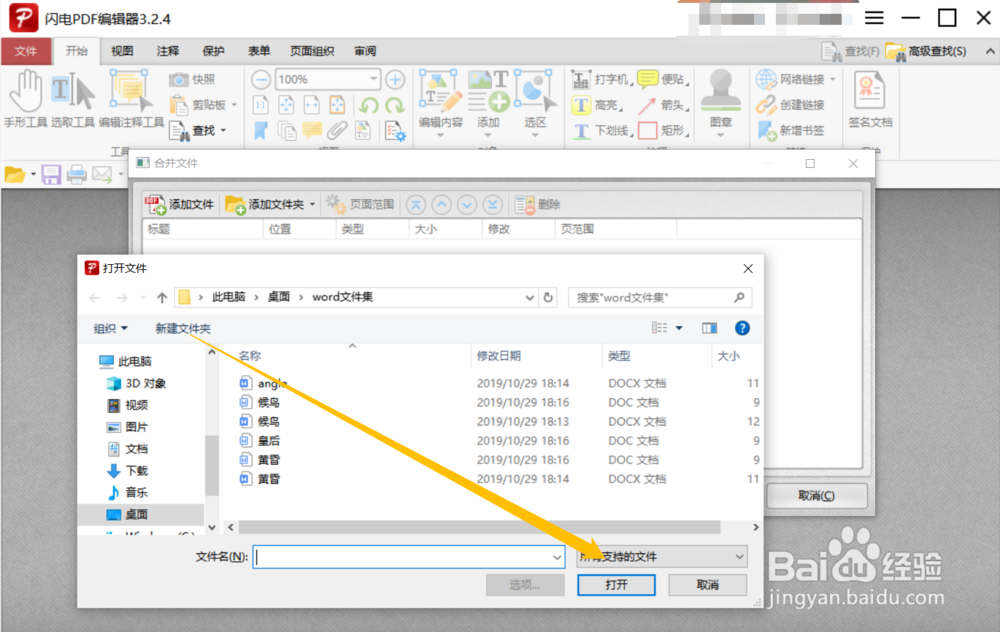Open the zoom percentage dropdown

pos(374,79)
